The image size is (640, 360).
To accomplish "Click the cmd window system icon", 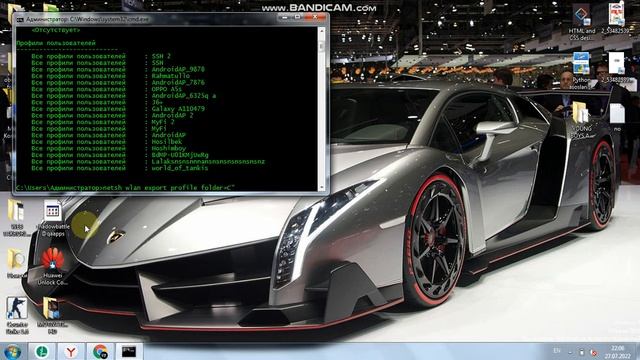I will coord(20,19).
